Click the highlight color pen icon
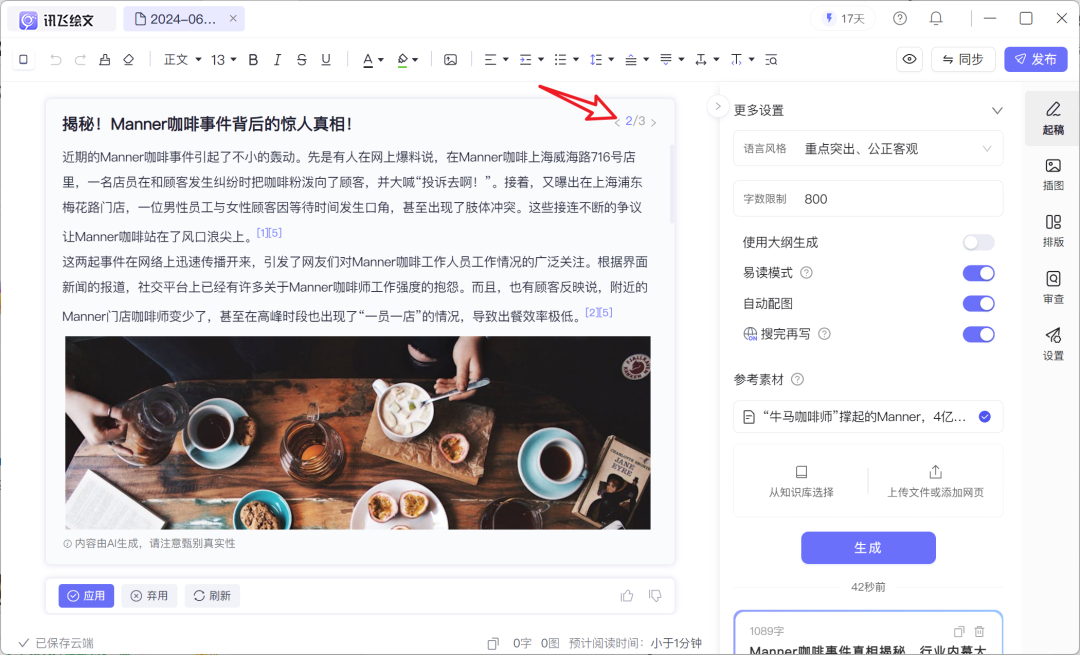1080x655 pixels. 403,60
